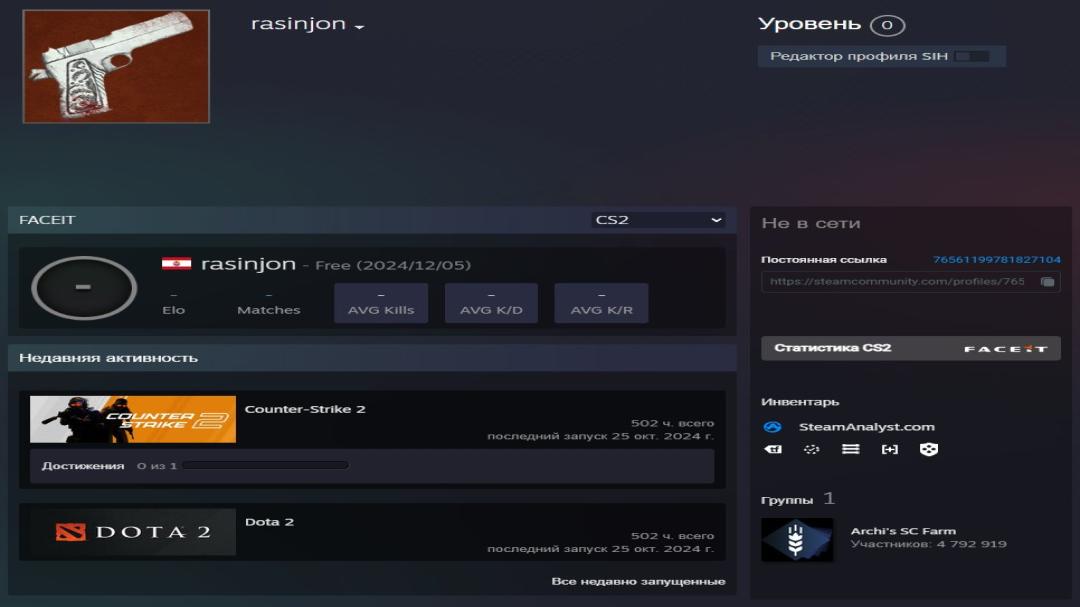Open the Archi's SC Farm group link
The height and width of the screenshot is (607, 1080).
[x=903, y=531]
